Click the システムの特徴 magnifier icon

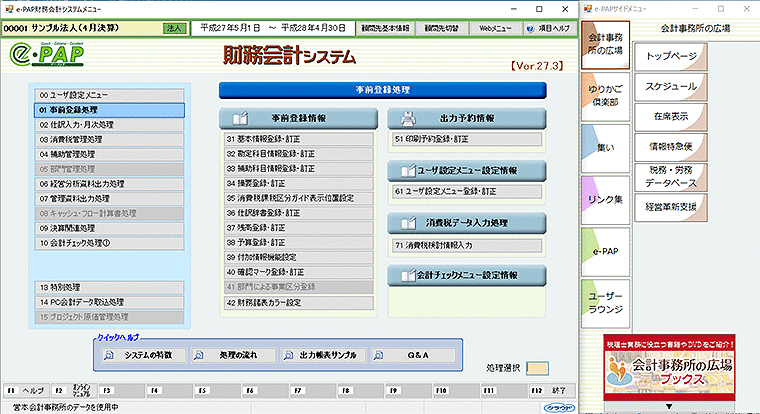[109, 355]
